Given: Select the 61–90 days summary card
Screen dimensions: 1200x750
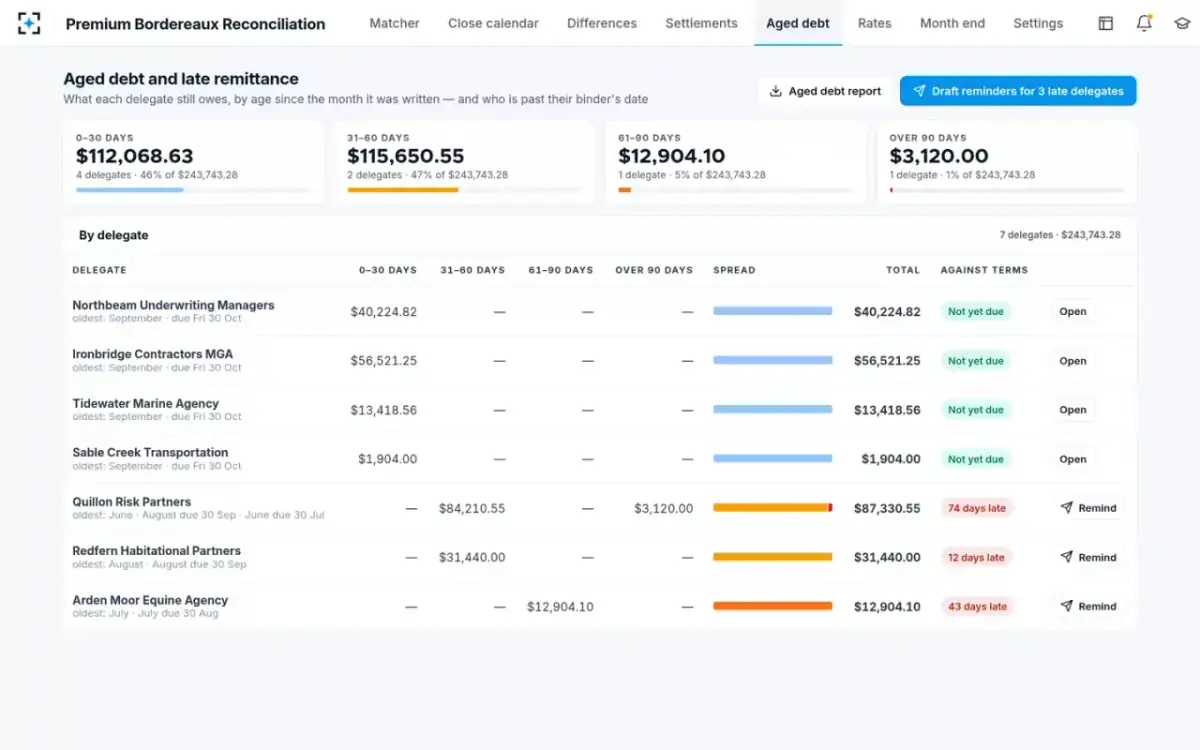Looking at the screenshot, I should (736, 163).
